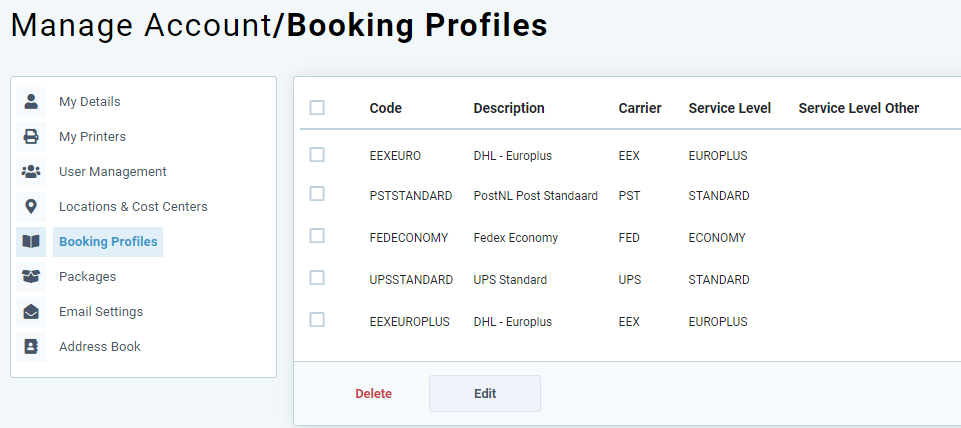961x428 pixels.
Task: Click the red Delete link
Action: pos(374,394)
